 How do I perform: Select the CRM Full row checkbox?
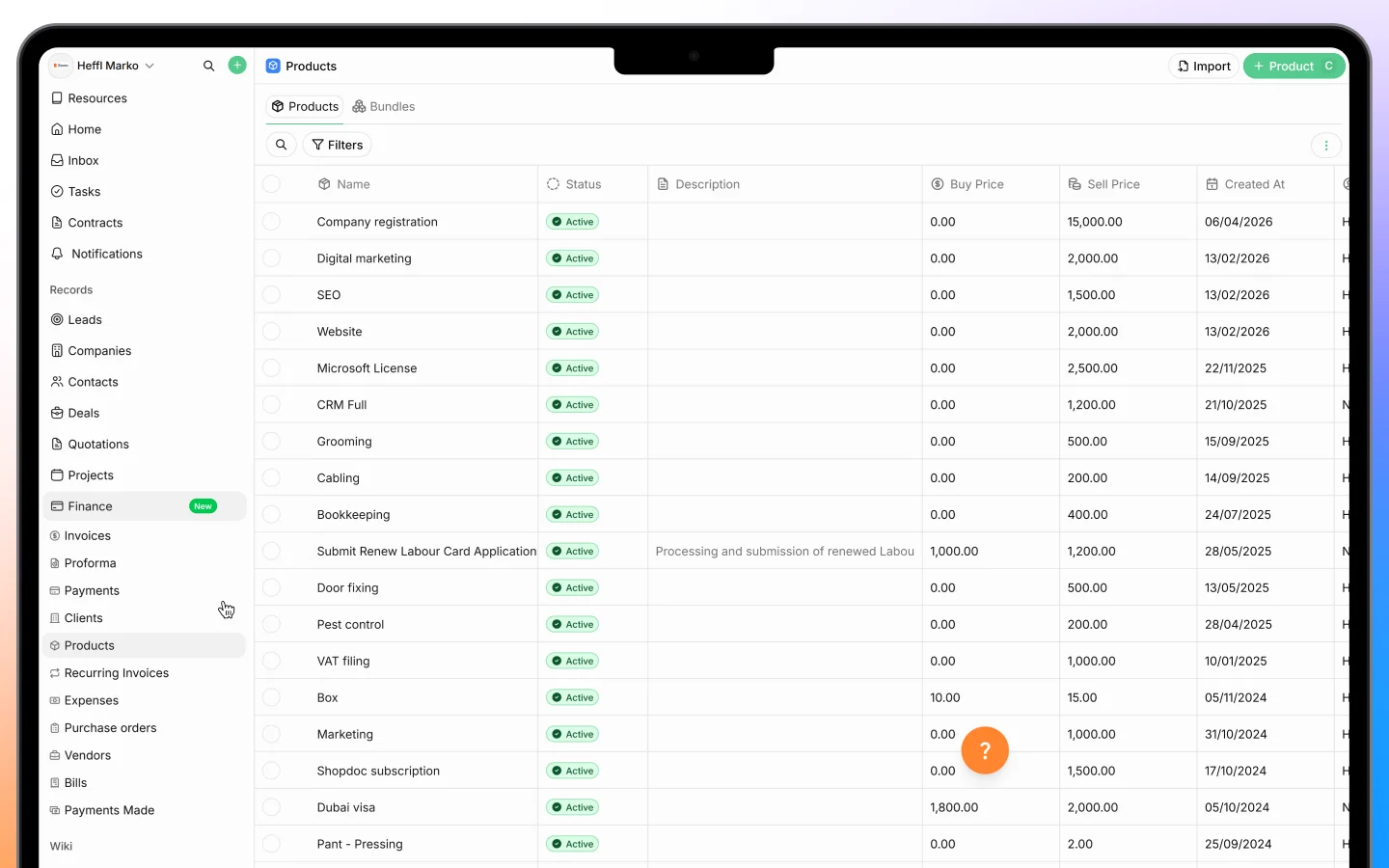(271, 405)
